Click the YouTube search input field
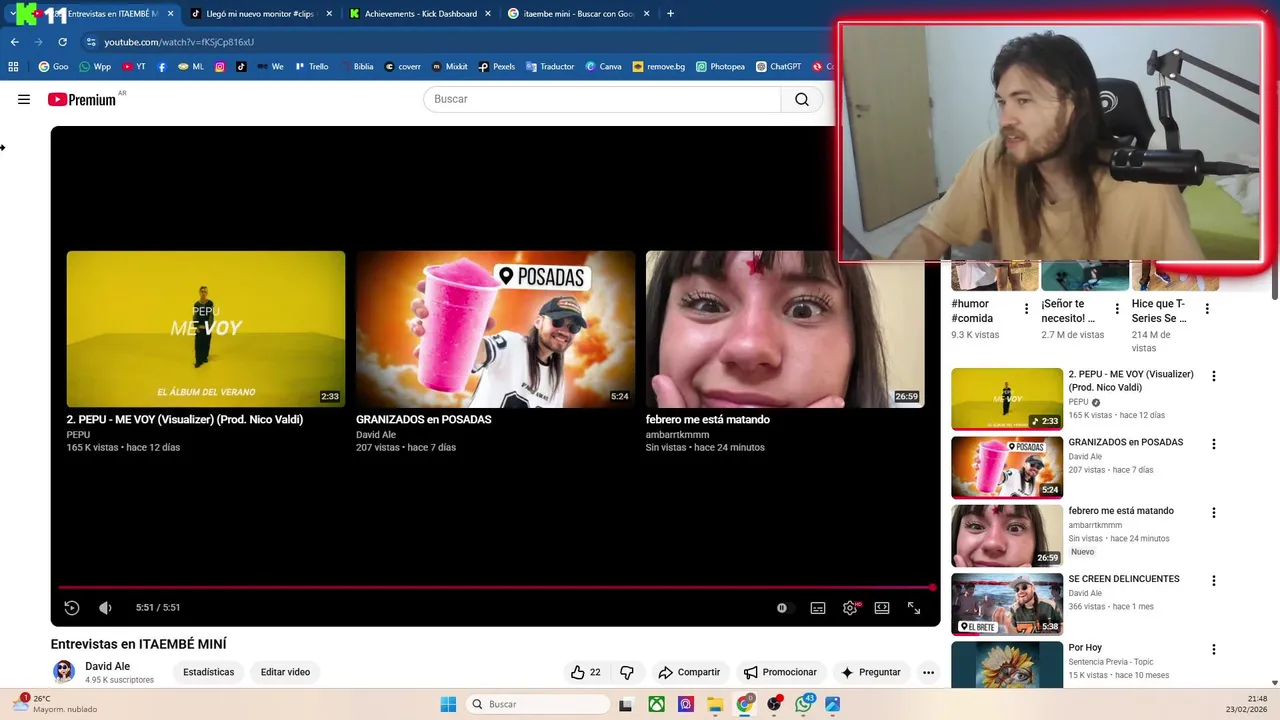This screenshot has width=1280, height=720. 602,99
